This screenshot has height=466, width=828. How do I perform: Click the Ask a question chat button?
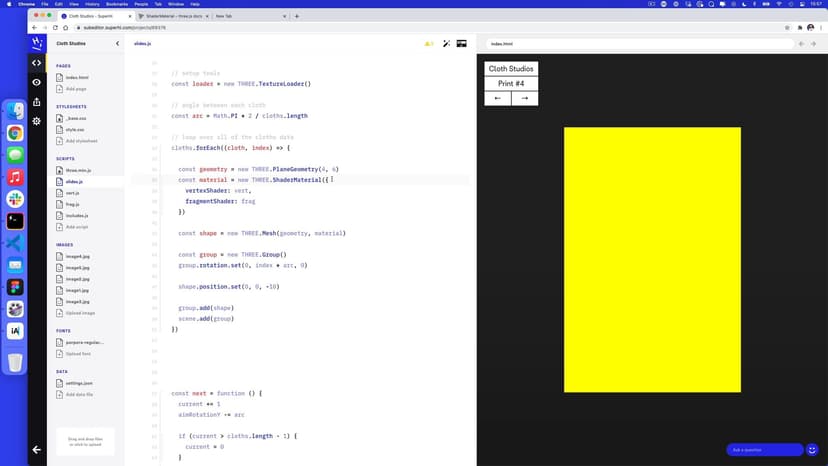tap(764, 450)
